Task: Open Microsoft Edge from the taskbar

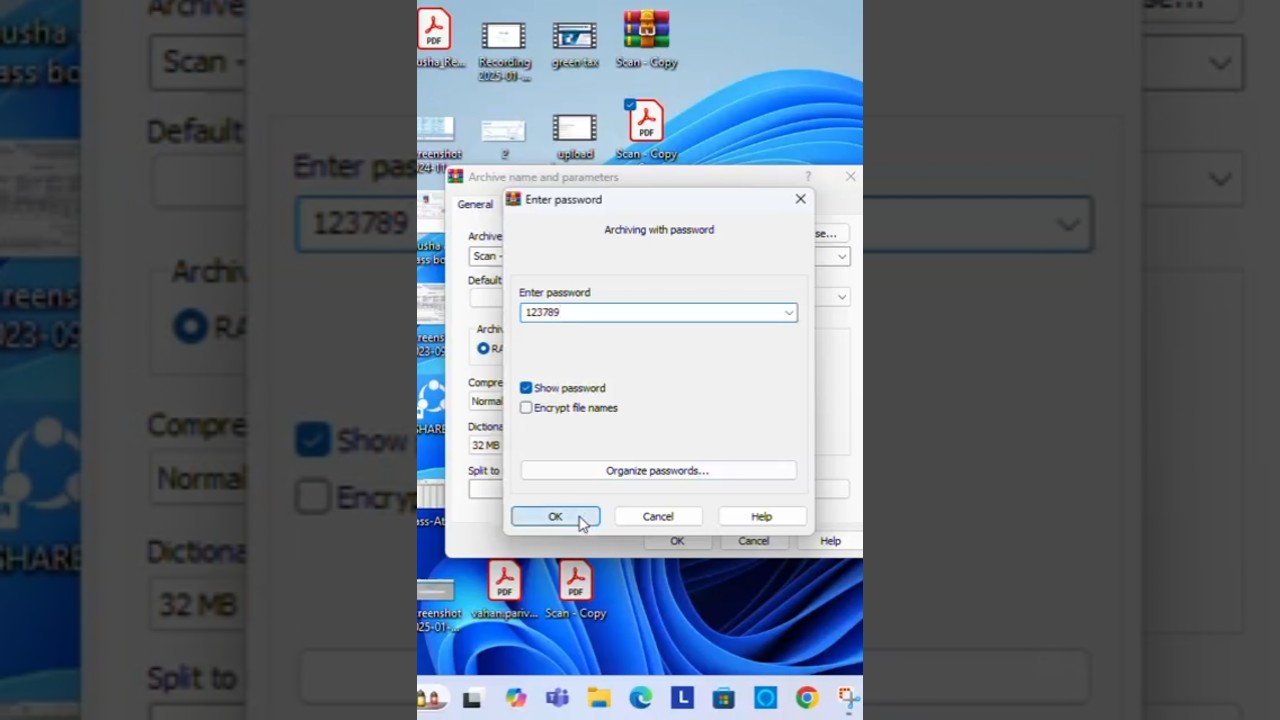Action: click(x=640, y=698)
